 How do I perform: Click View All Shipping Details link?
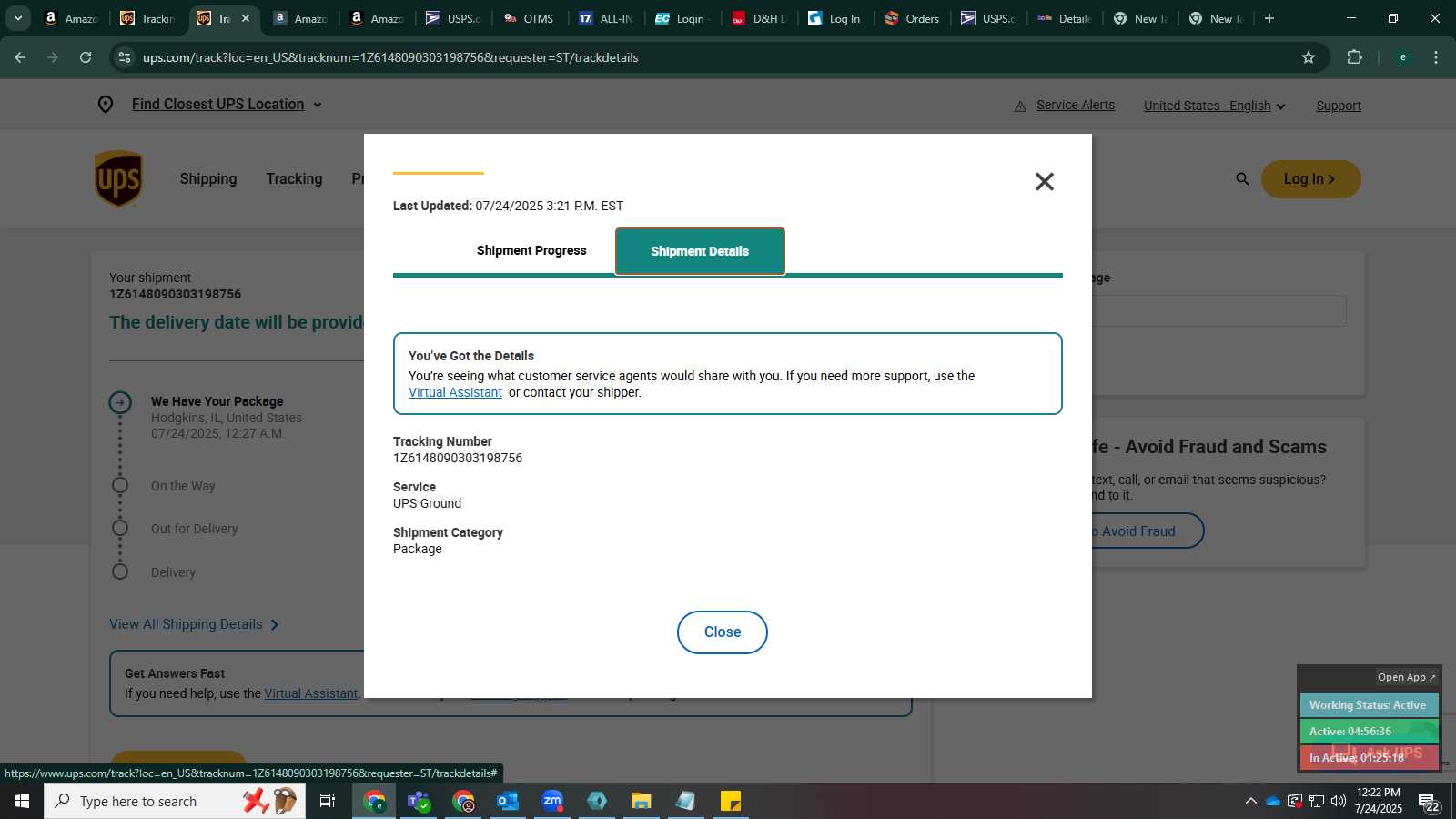(x=194, y=624)
